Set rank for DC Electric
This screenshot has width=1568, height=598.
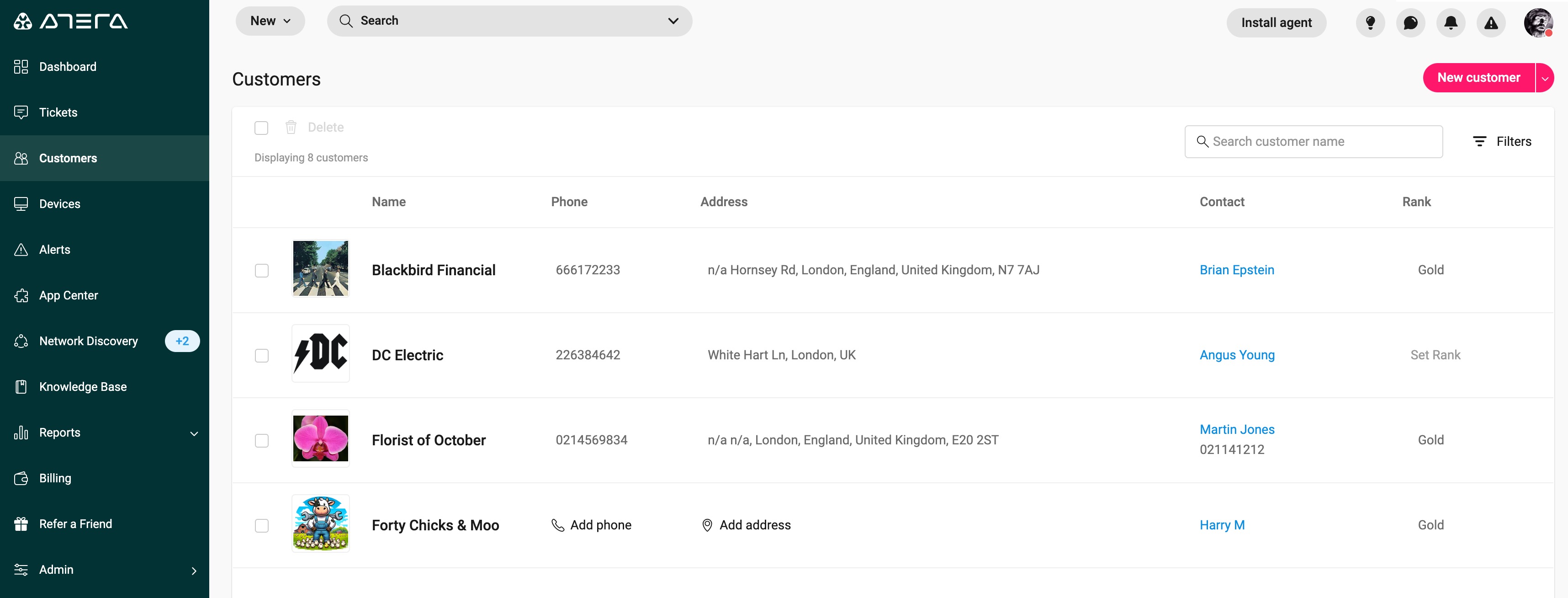pyautogui.click(x=1435, y=355)
